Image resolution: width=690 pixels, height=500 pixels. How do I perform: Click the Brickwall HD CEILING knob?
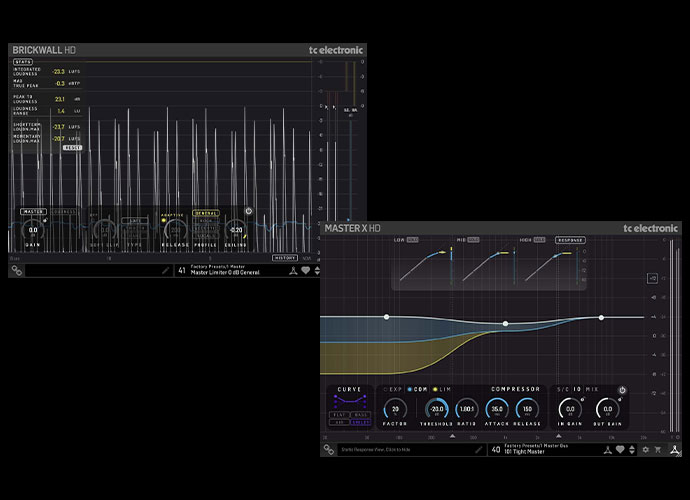(x=236, y=230)
